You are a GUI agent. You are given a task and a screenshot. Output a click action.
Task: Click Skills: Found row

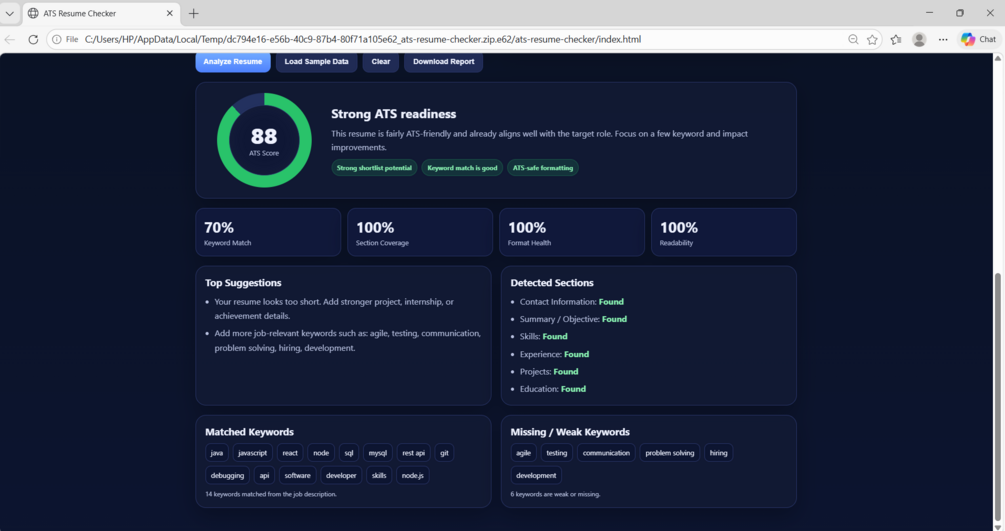(x=544, y=336)
